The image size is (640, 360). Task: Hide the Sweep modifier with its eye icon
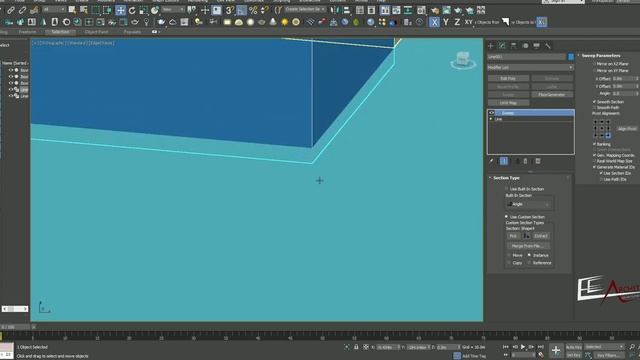coord(492,113)
